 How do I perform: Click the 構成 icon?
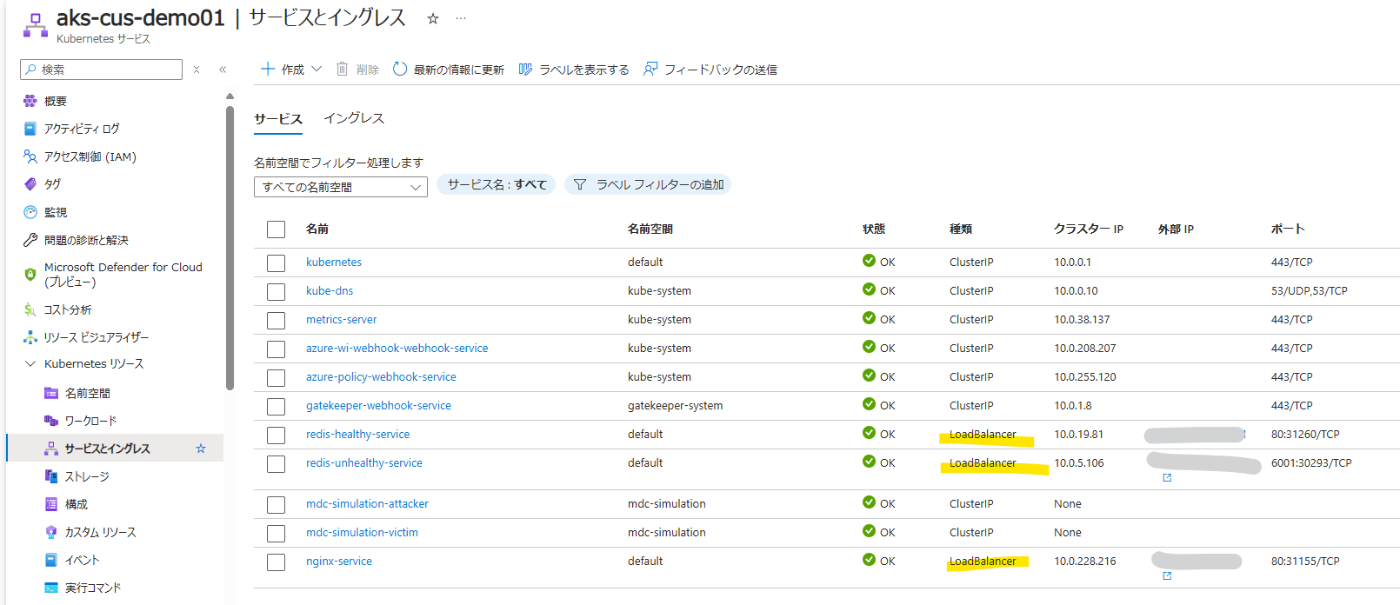pos(51,504)
